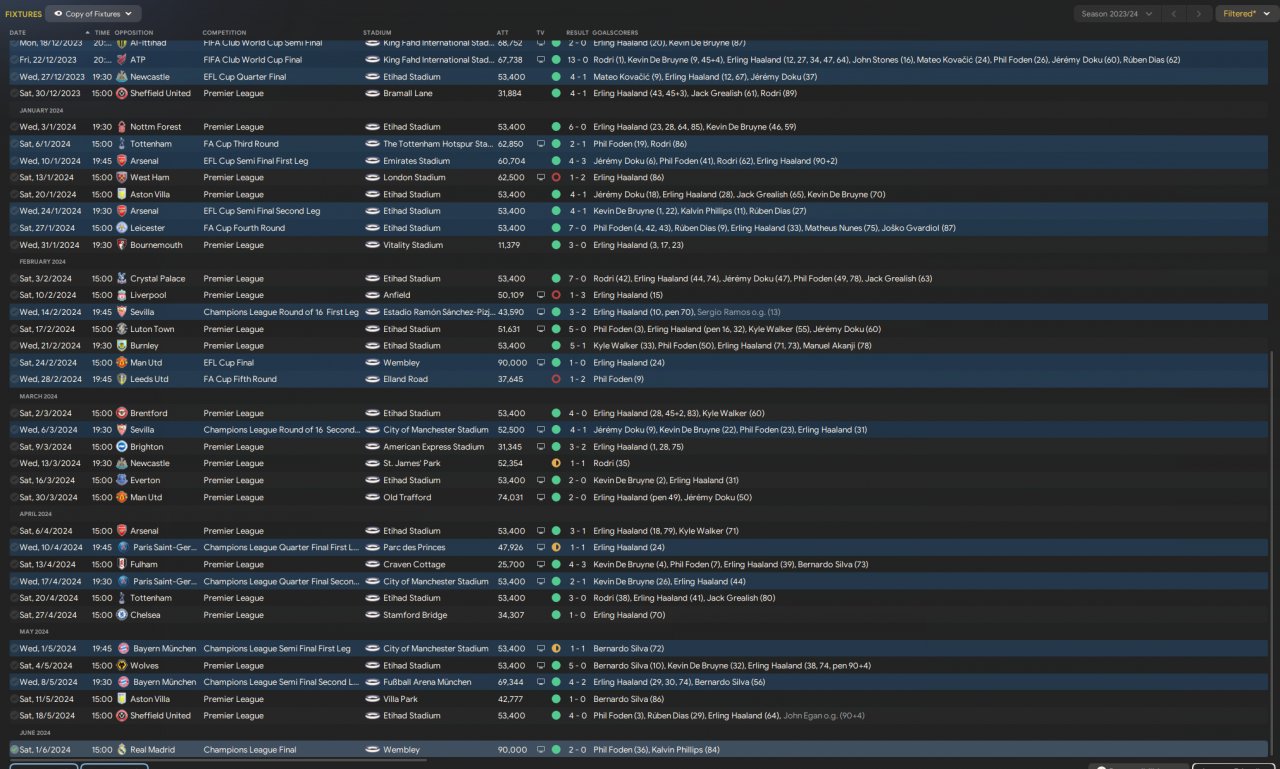Open the Season 2023/24 dropdown
The height and width of the screenshot is (769, 1280).
pyautogui.click(x=1117, y=14)
